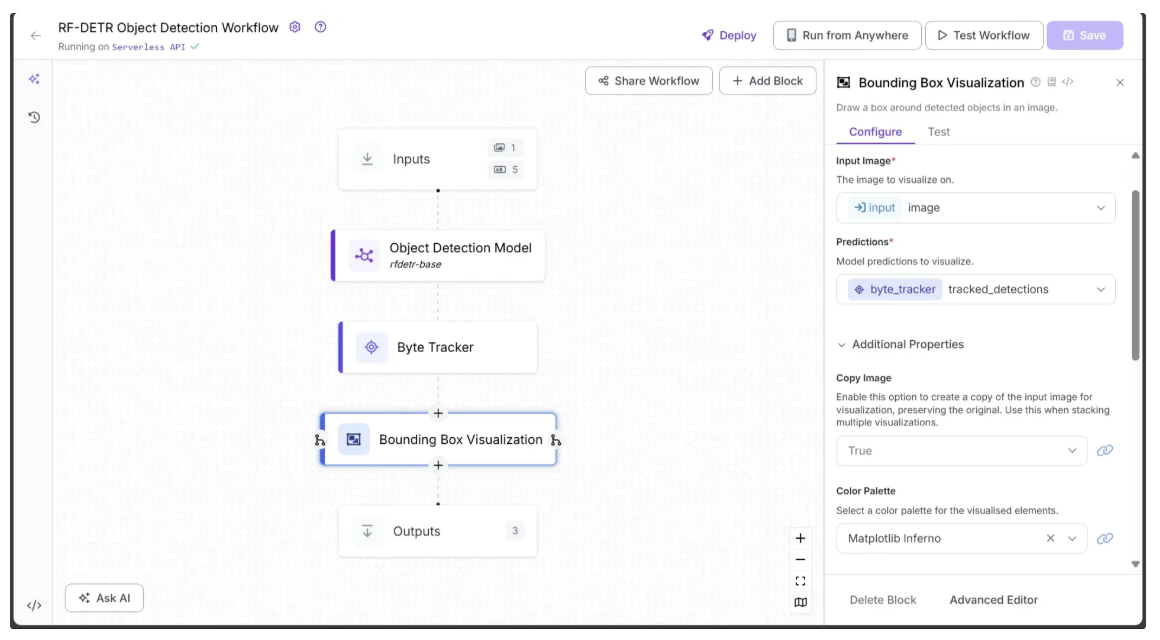Click the Test Workflow button
Screen dimensions: 1160x640
tap(983, 35)
